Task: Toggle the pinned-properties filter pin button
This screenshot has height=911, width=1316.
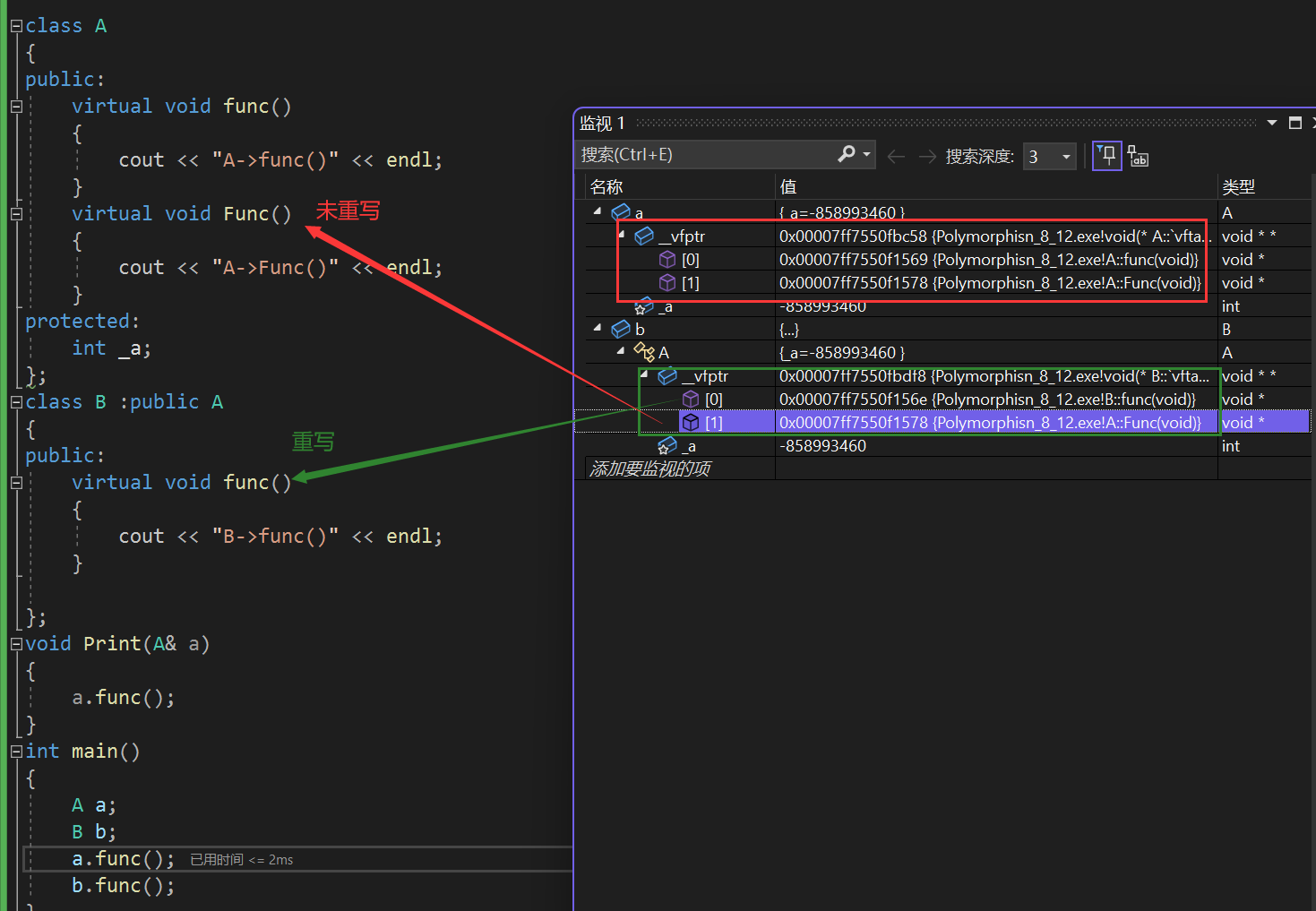Action: pos(1107,155)
